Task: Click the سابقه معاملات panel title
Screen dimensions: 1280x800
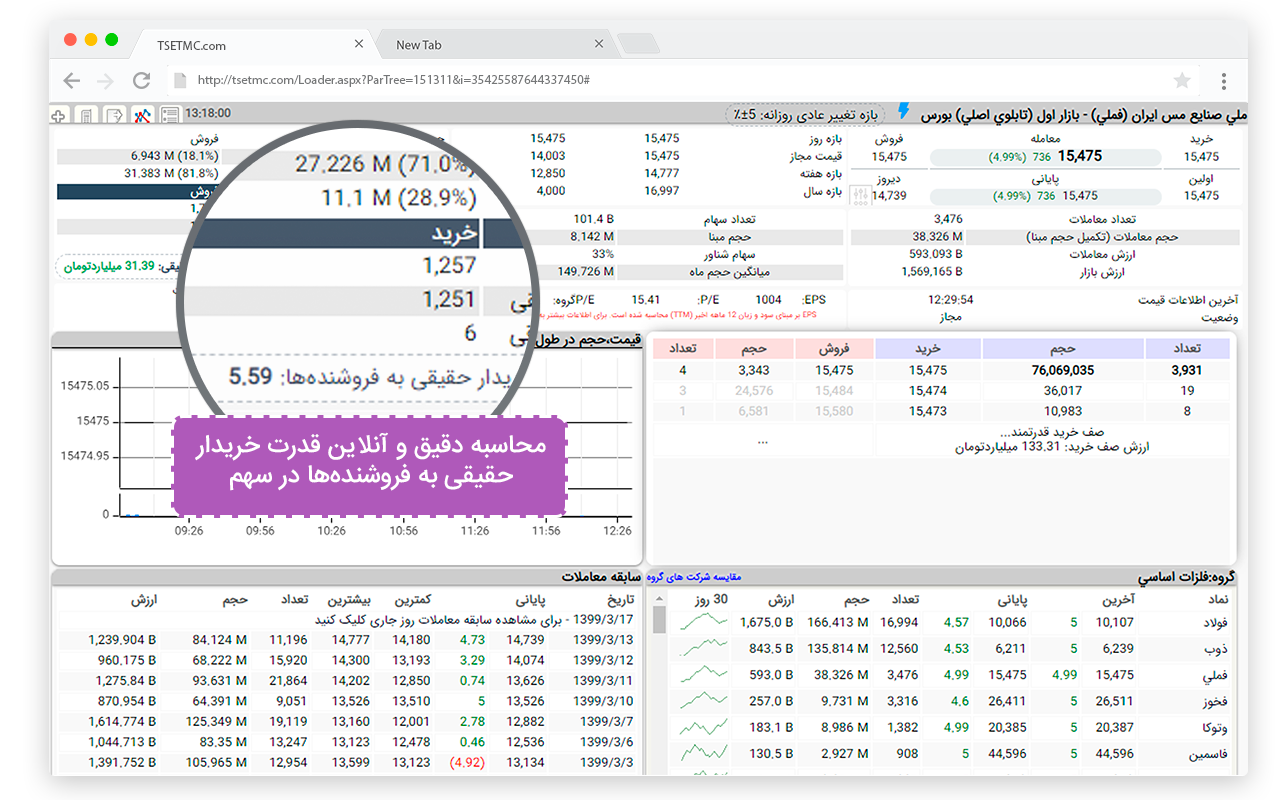Action: (601, 578)
